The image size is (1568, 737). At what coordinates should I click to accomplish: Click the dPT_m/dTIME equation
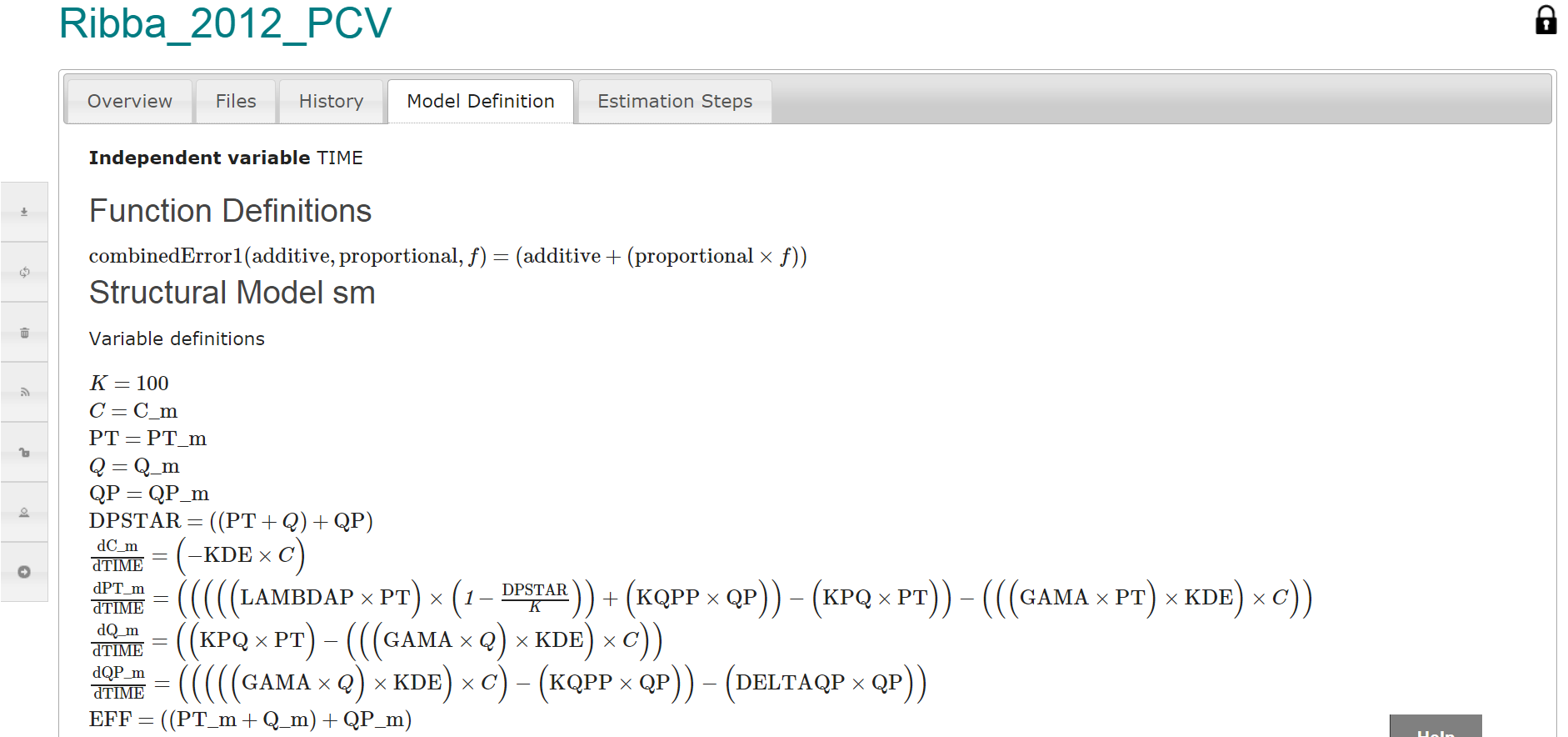[x=700, y=598]
